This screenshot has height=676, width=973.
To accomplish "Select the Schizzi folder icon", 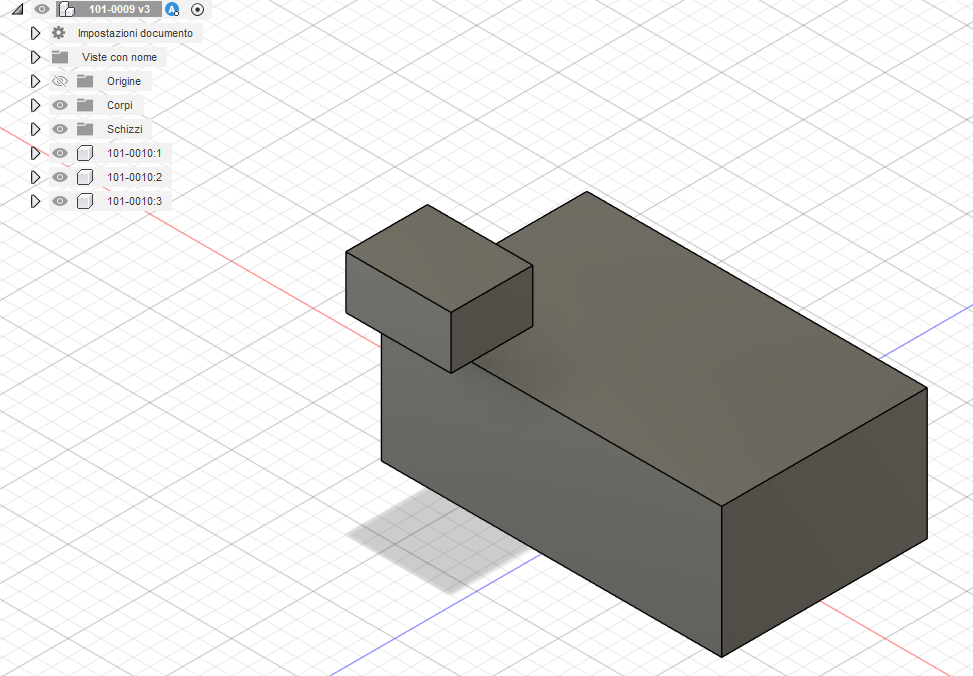I will (x=85, y=129).
